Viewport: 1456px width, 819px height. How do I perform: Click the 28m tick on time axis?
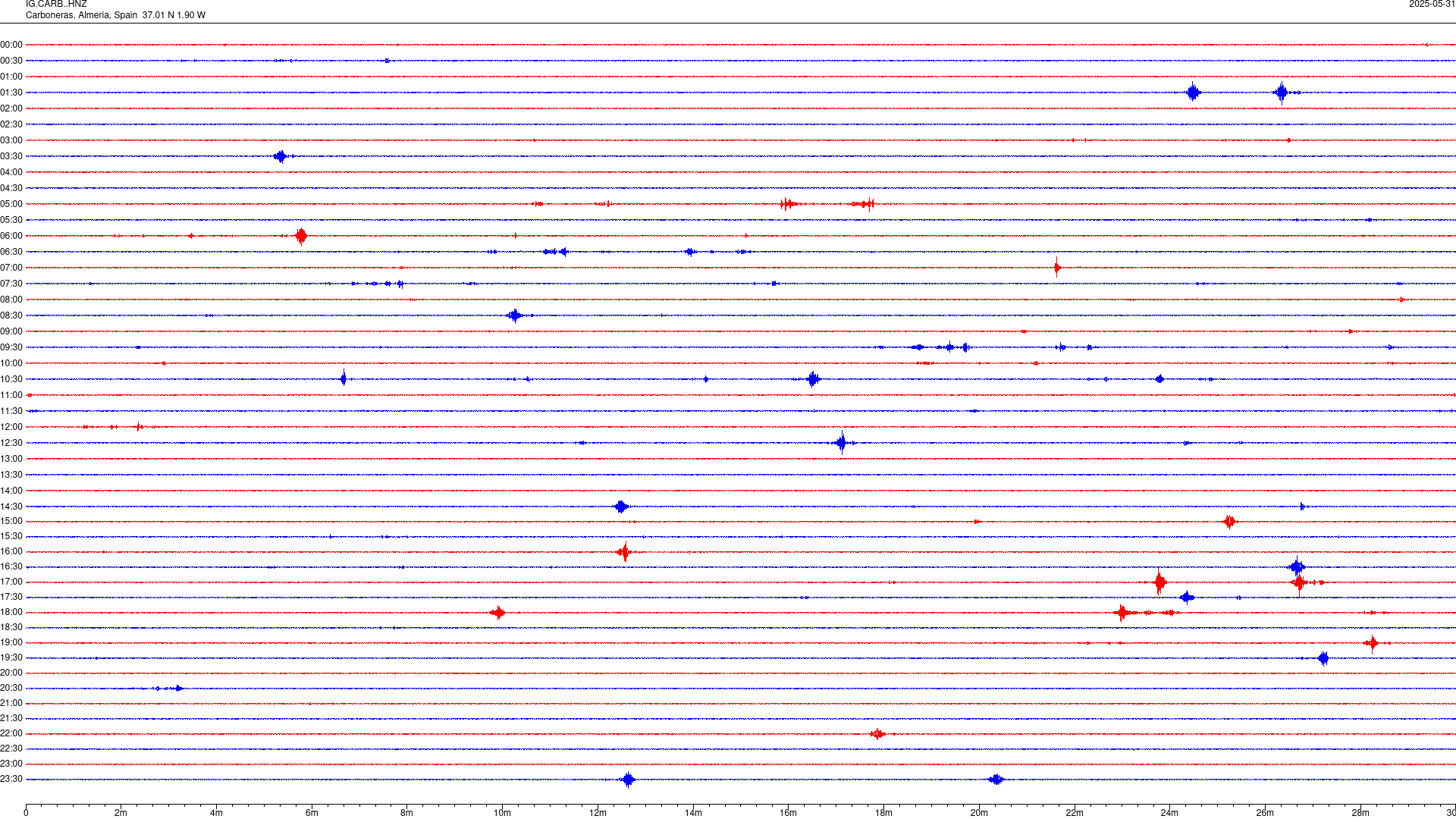click(1360, 813)
